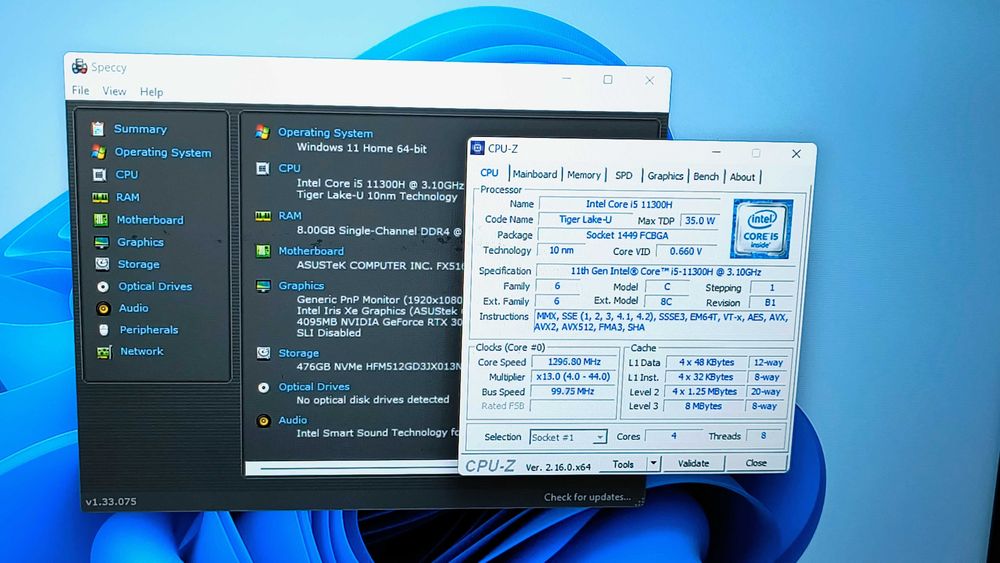
Task: Click the Close button in CPU-Z
Action: [756, 463]
